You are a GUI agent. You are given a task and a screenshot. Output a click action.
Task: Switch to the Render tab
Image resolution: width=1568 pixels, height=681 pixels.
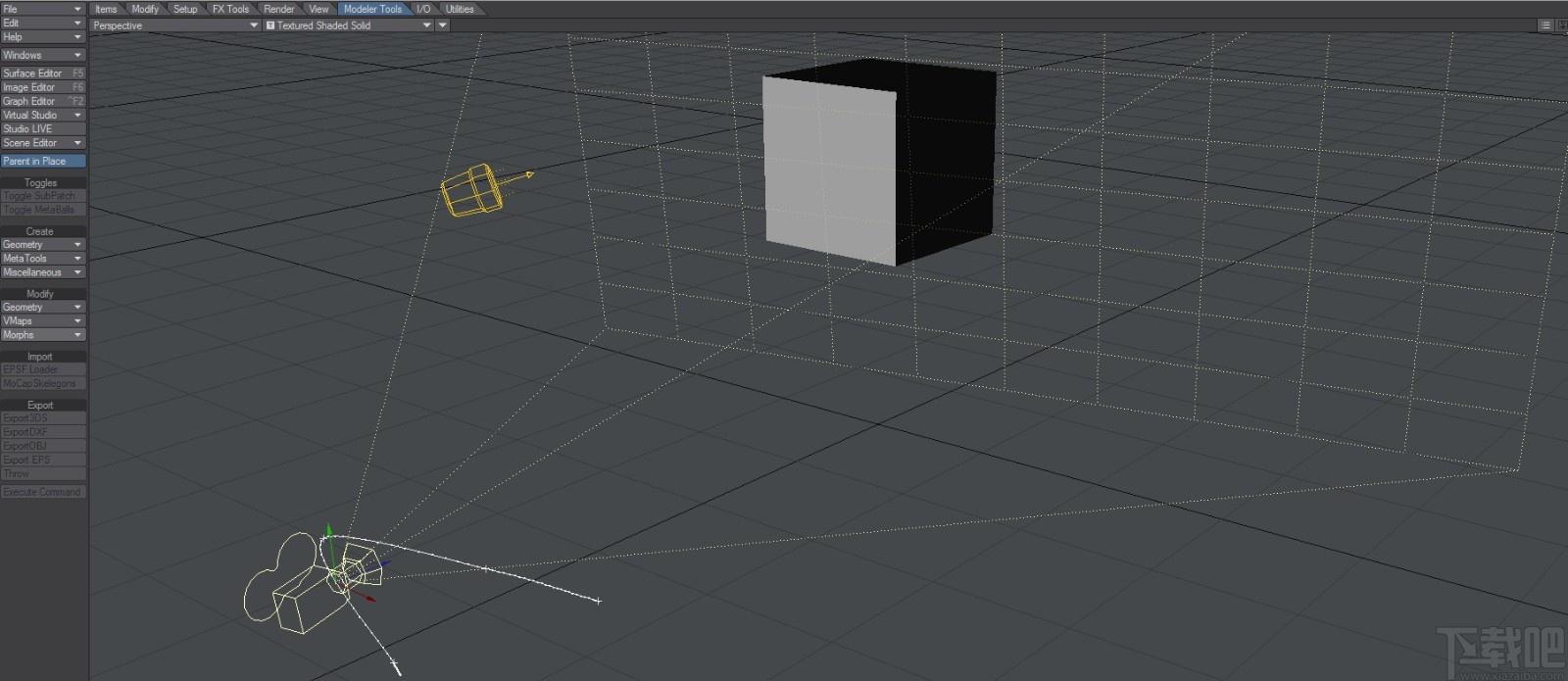(279, 9)
